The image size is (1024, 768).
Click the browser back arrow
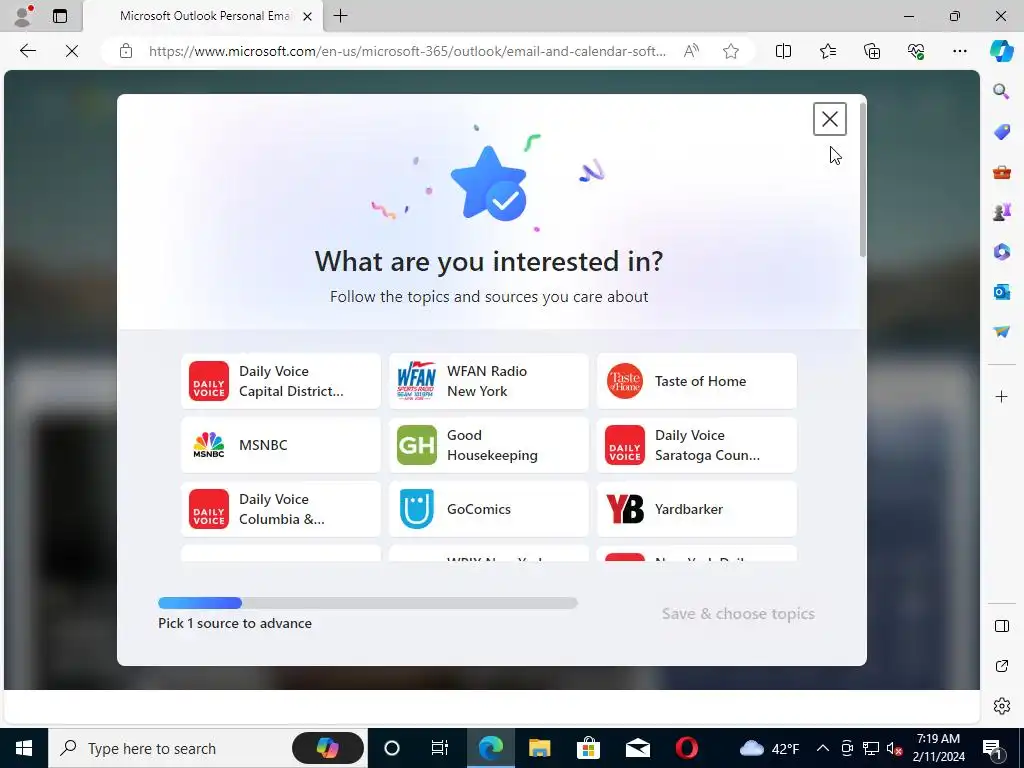pyautogui.click(x=27, y=51)
